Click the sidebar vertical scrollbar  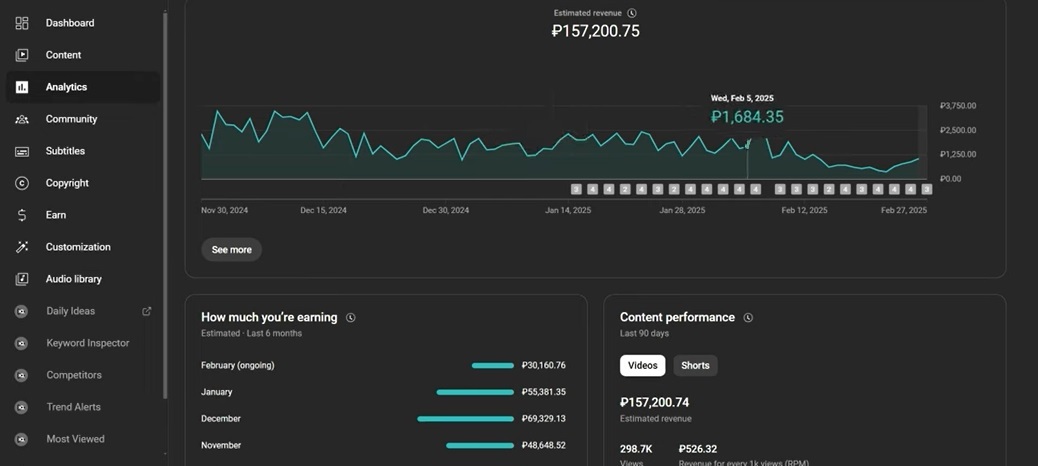pos(165,200)
